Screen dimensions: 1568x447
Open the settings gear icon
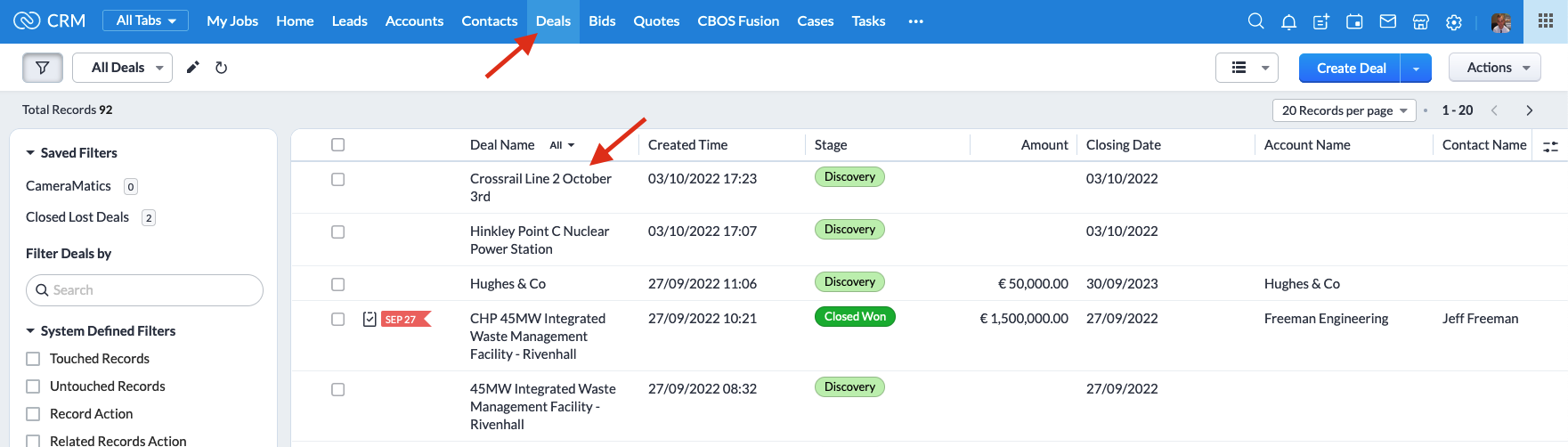(1454, 21)
